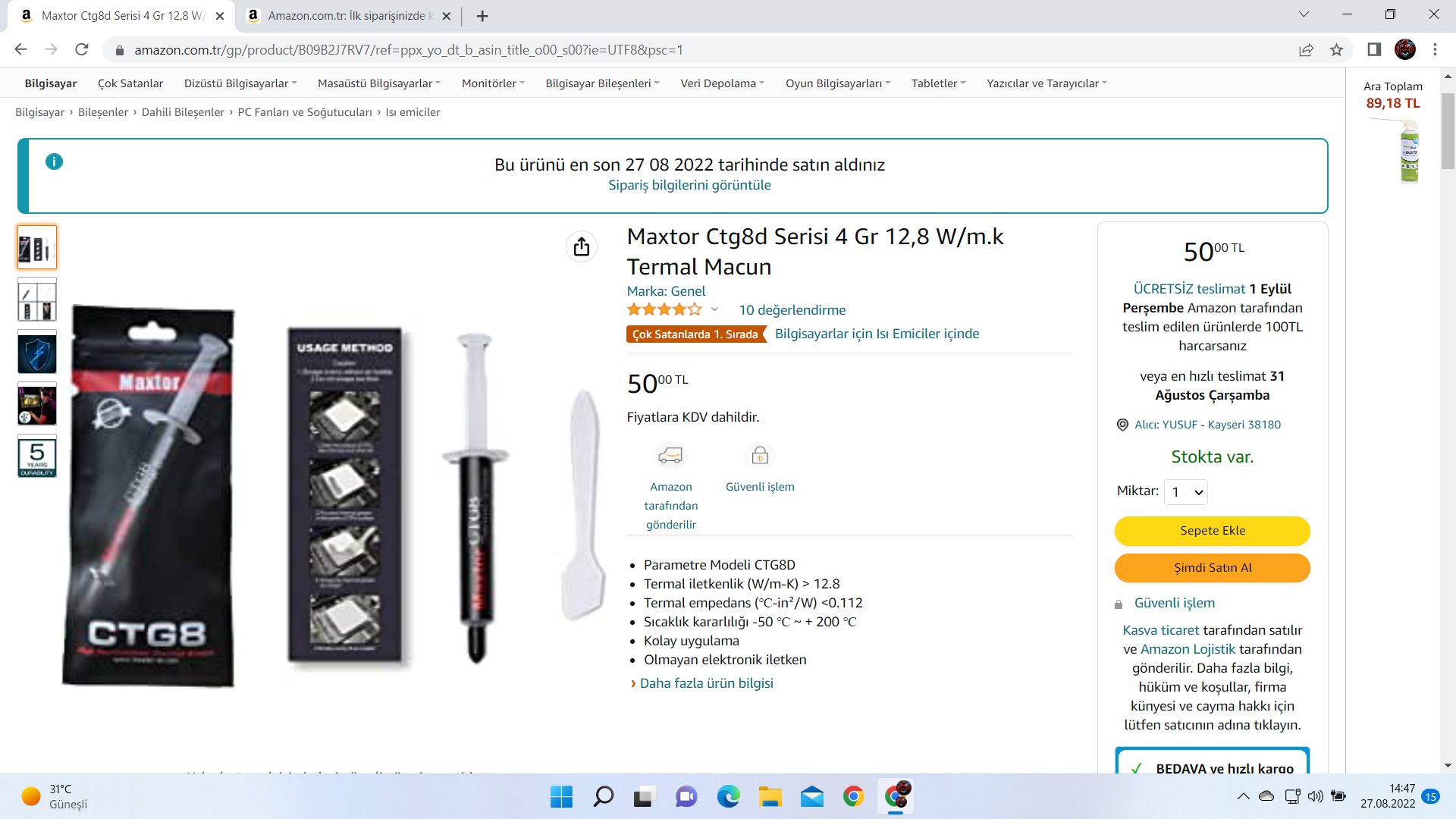Expand the star rating breakdown chevron

click(714, 309)
